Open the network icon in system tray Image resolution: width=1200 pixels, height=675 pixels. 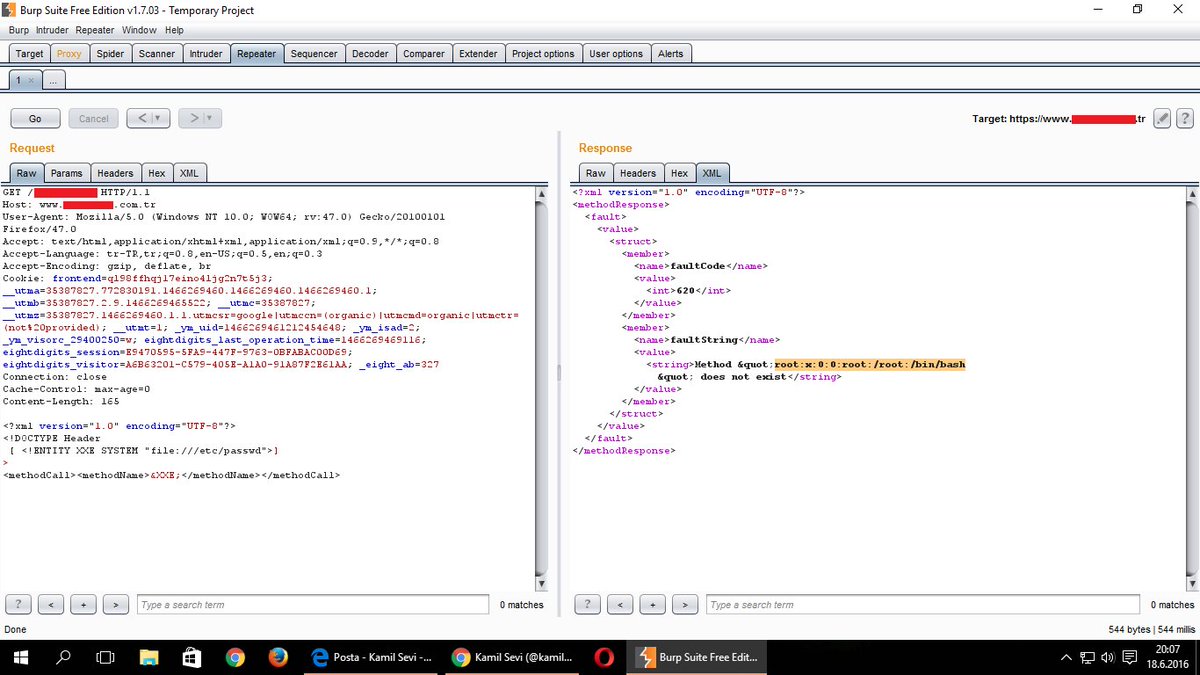tap(1088, 657)
